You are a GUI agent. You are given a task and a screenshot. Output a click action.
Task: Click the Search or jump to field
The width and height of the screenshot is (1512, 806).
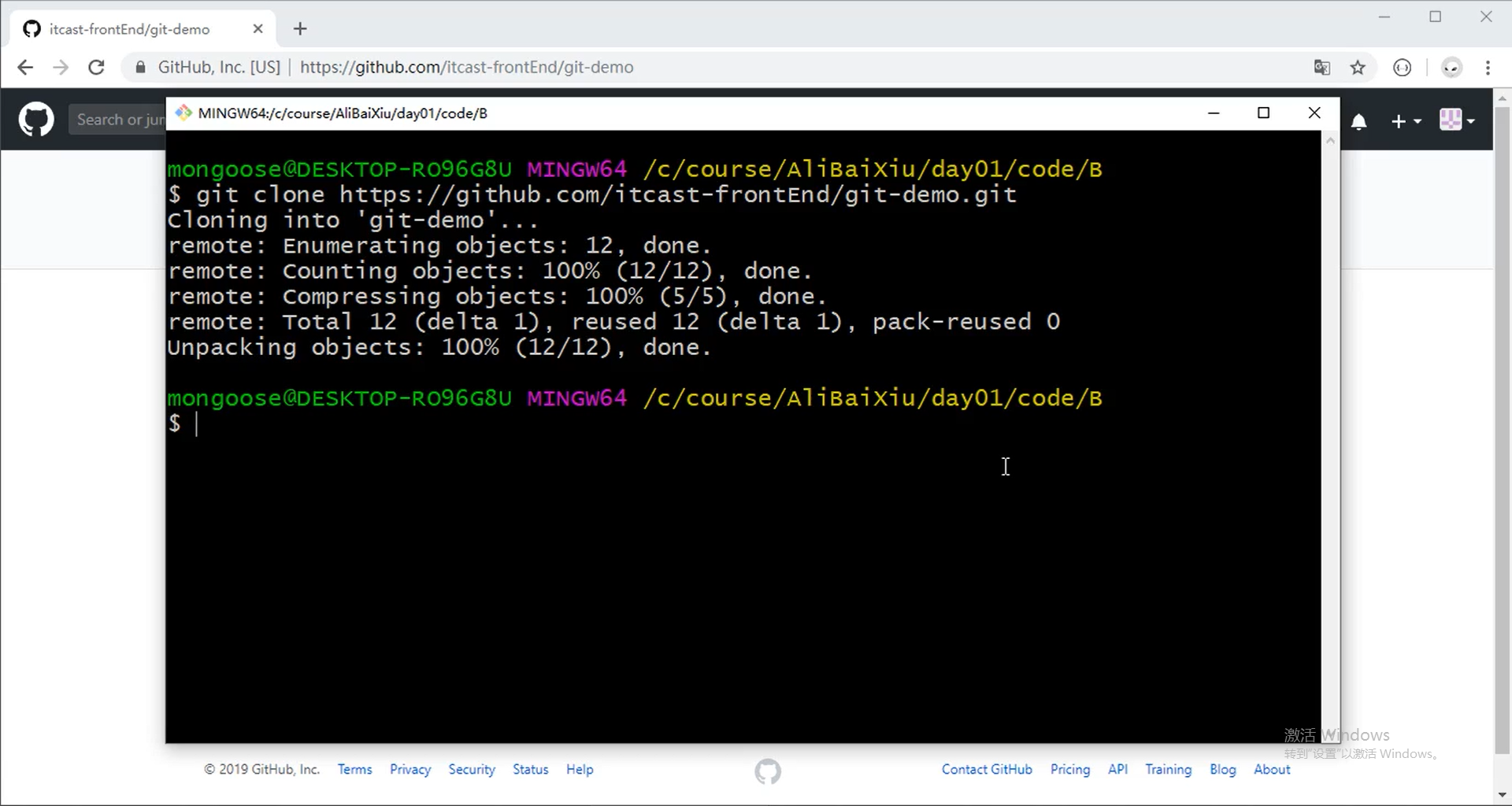click(117, 120)
